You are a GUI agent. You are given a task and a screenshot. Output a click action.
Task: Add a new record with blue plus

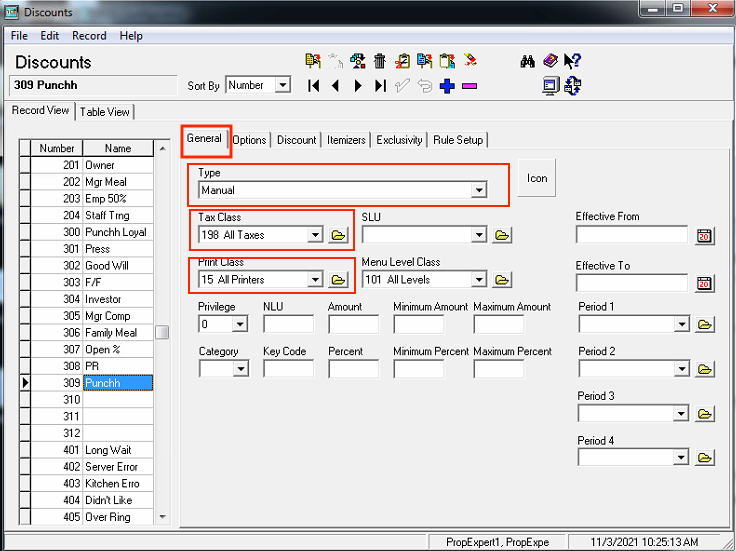click(x=447, y=86)
